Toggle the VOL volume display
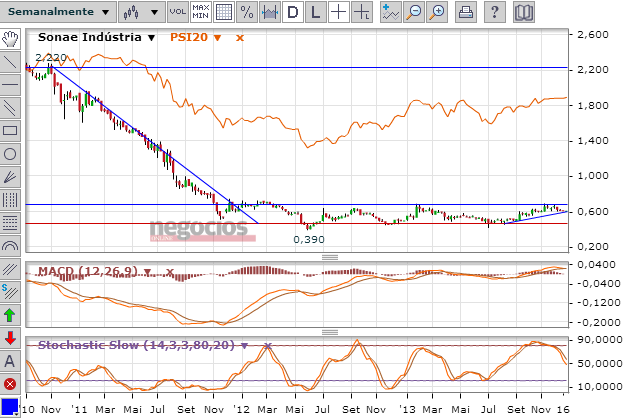Screen dimensions: 632x420 pyautogui.click(x=176, y=12)
